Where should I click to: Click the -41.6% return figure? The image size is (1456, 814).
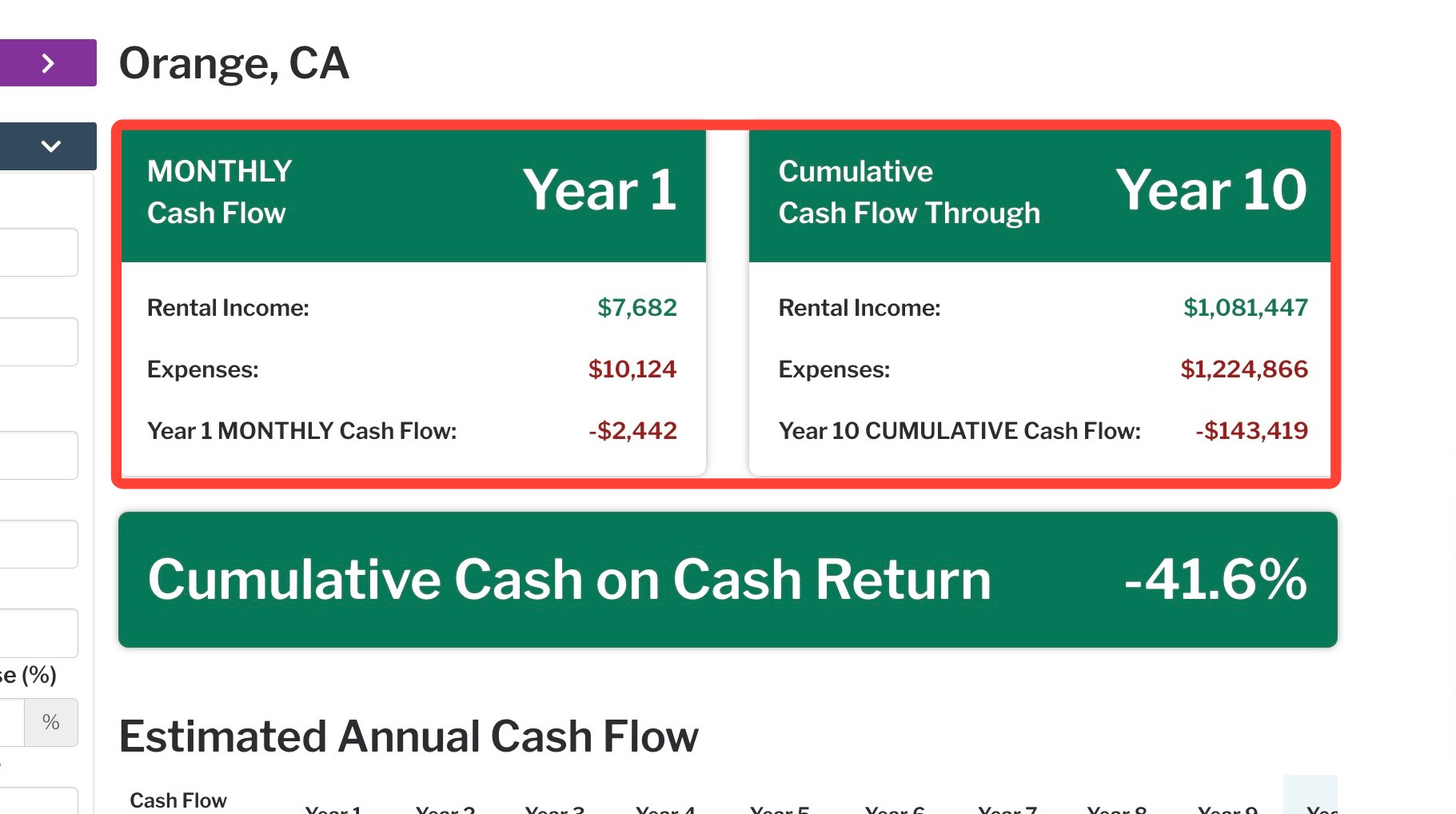(1215, 579)
